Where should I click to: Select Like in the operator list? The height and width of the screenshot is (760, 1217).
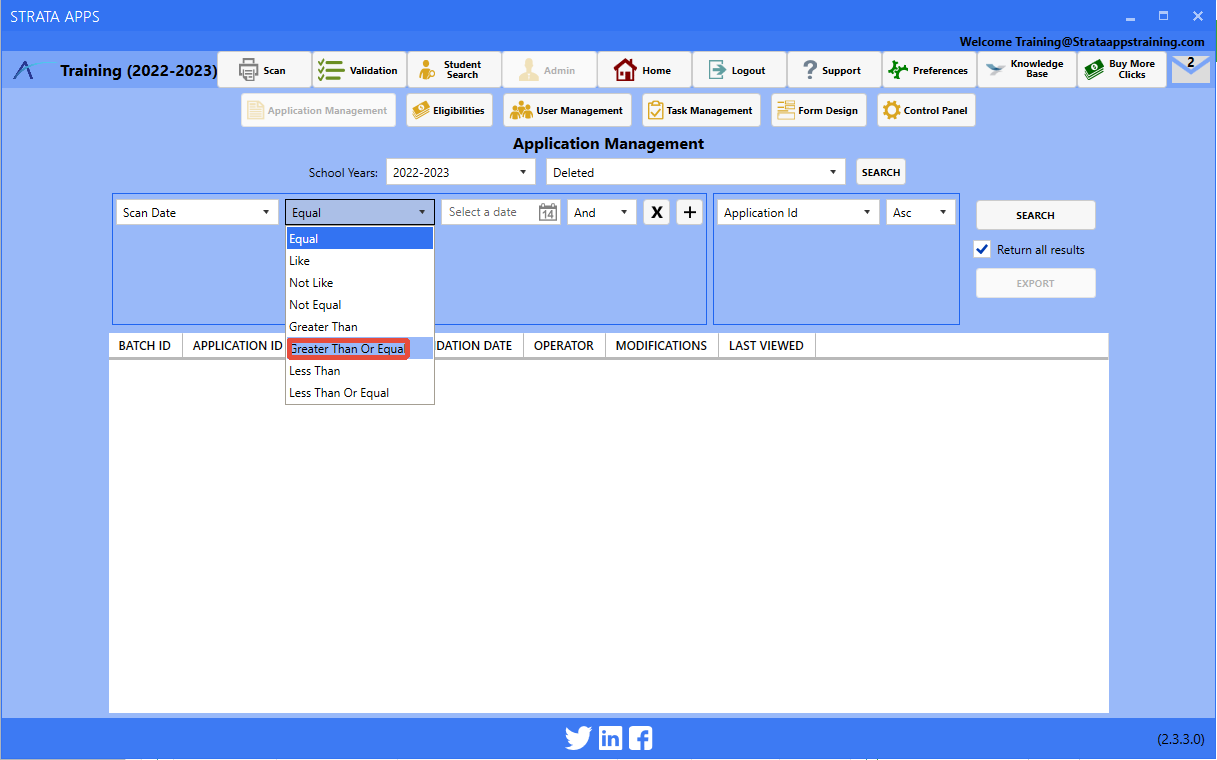360,260
